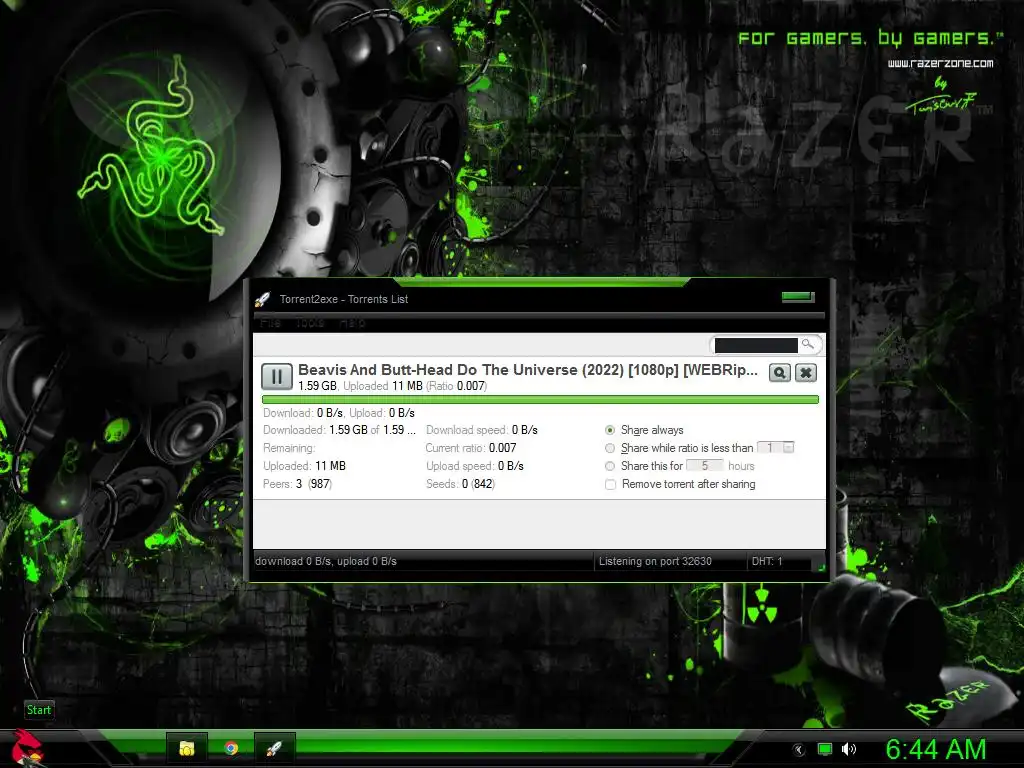
Task: Click inside the torrent search field
Action: point(756,345)
